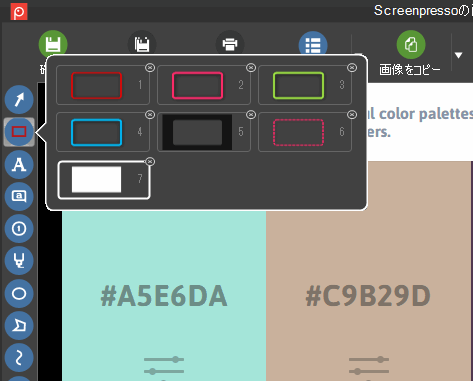Image resolution: width=473 pixels, height=381 pixels.
Task: Choose red rectangle style preset 1
Action: coord(103,85)
